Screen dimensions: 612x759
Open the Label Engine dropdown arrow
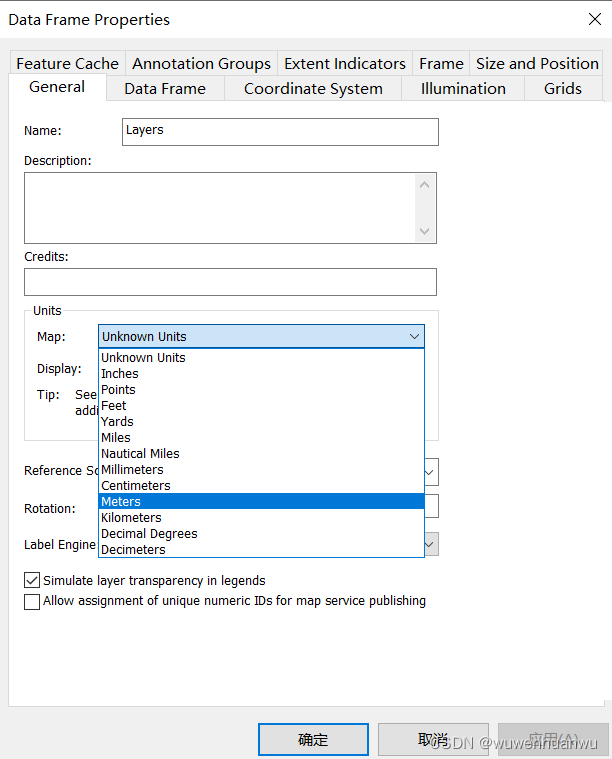click(430, 545)
